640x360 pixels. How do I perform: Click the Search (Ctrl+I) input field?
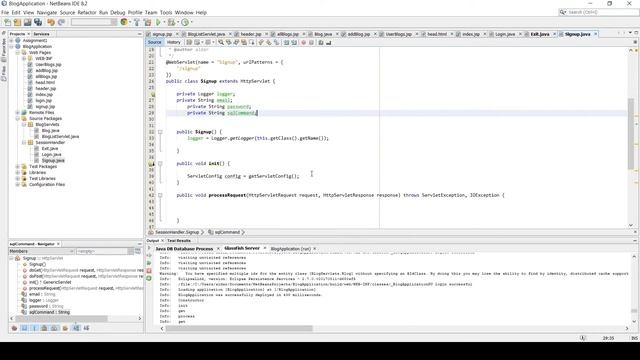point(602,12)
